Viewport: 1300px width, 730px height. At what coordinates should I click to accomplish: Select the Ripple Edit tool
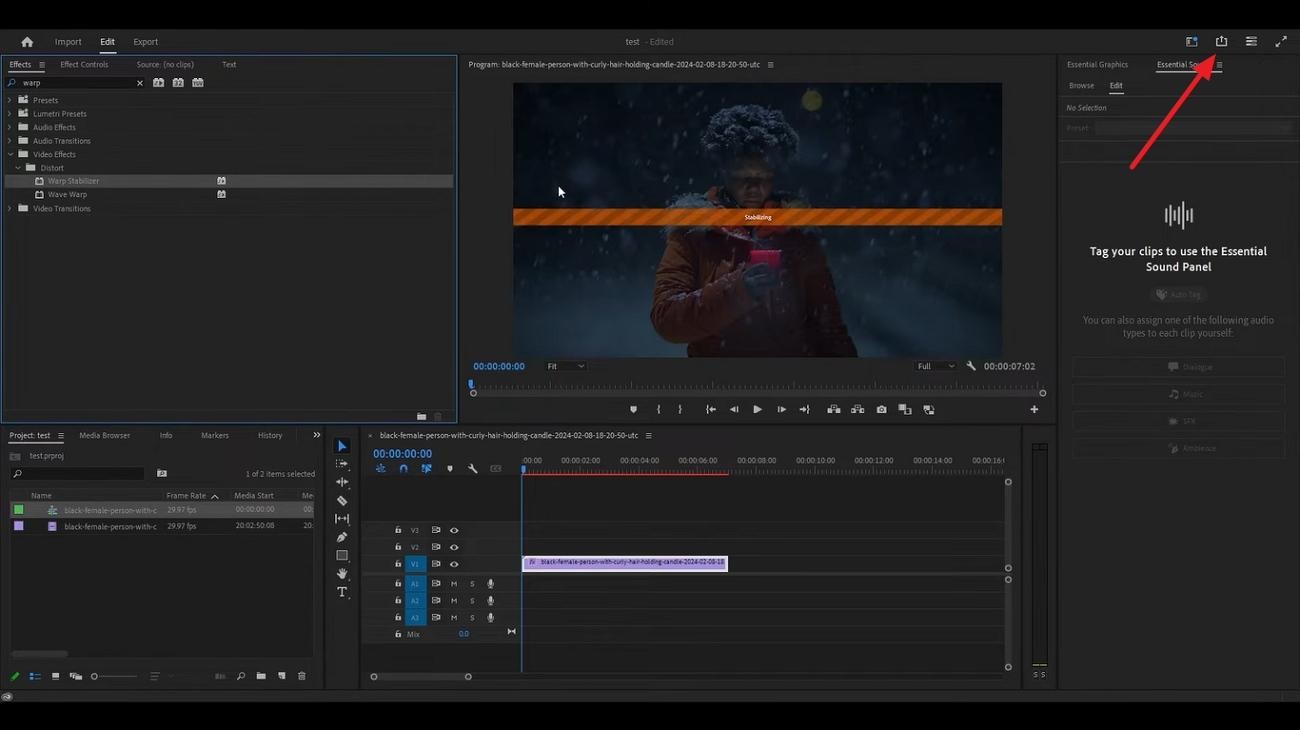tap(342, 482)
